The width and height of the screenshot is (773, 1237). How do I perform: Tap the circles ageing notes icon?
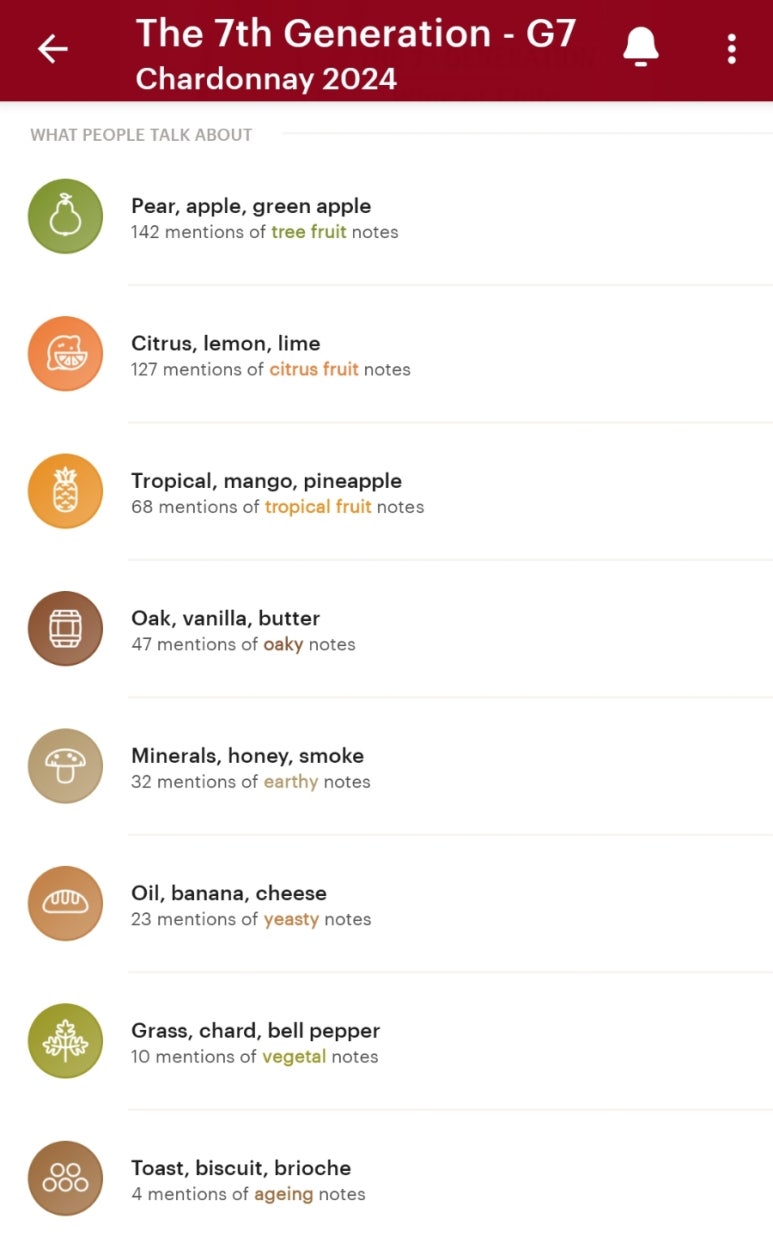(x=65, y=1178)
